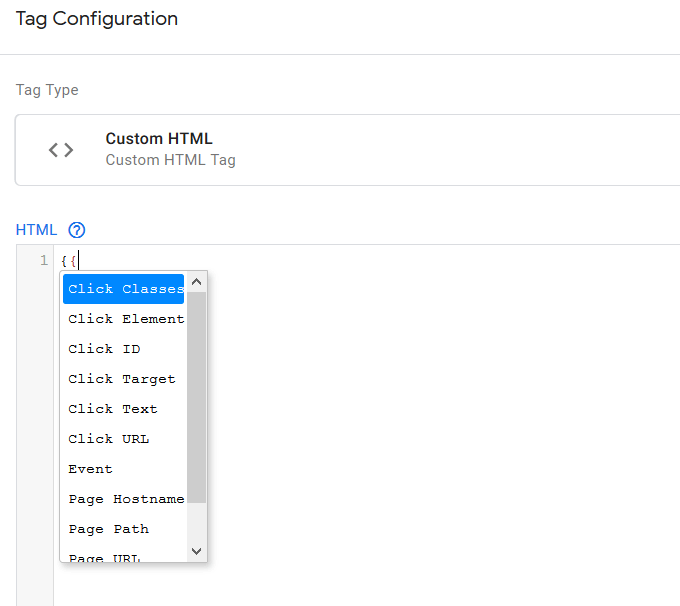680x606 pixels.
Task: Click the blue HTML field label
Action: click(37, 230)
